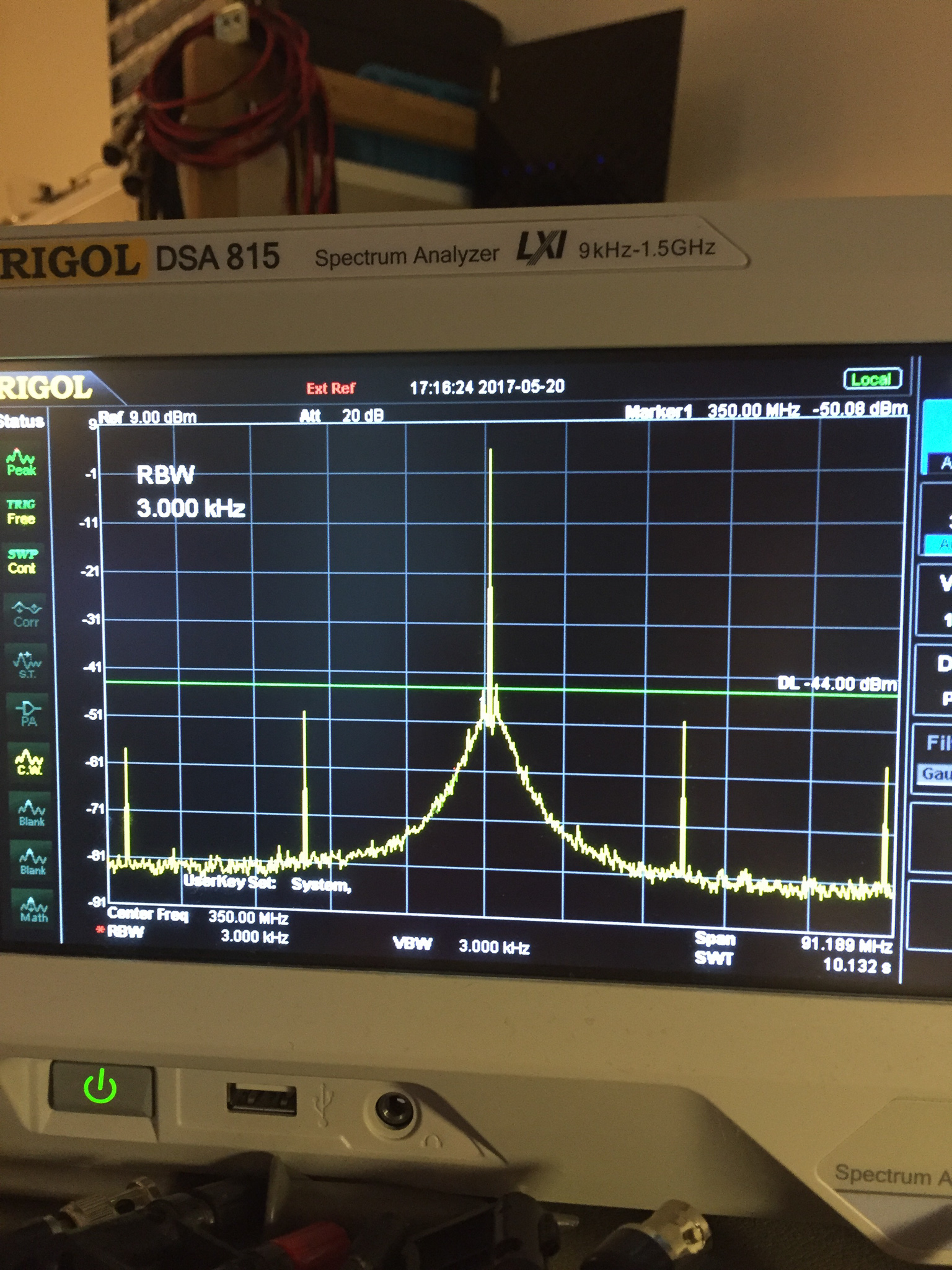Tap the headphone symbol under jack
Screen dimensions: 952x1270
(432, 1140)
